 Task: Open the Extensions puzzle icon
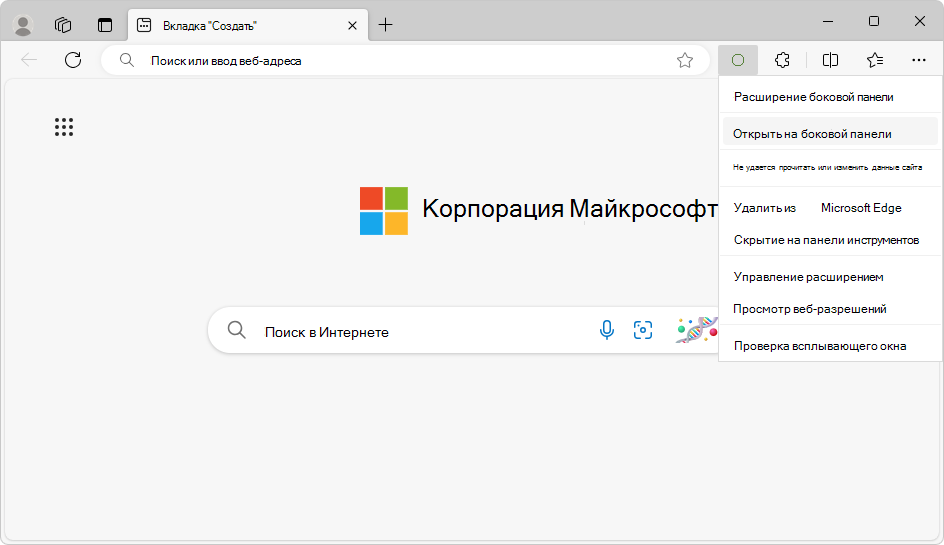[x=782, y=60]
